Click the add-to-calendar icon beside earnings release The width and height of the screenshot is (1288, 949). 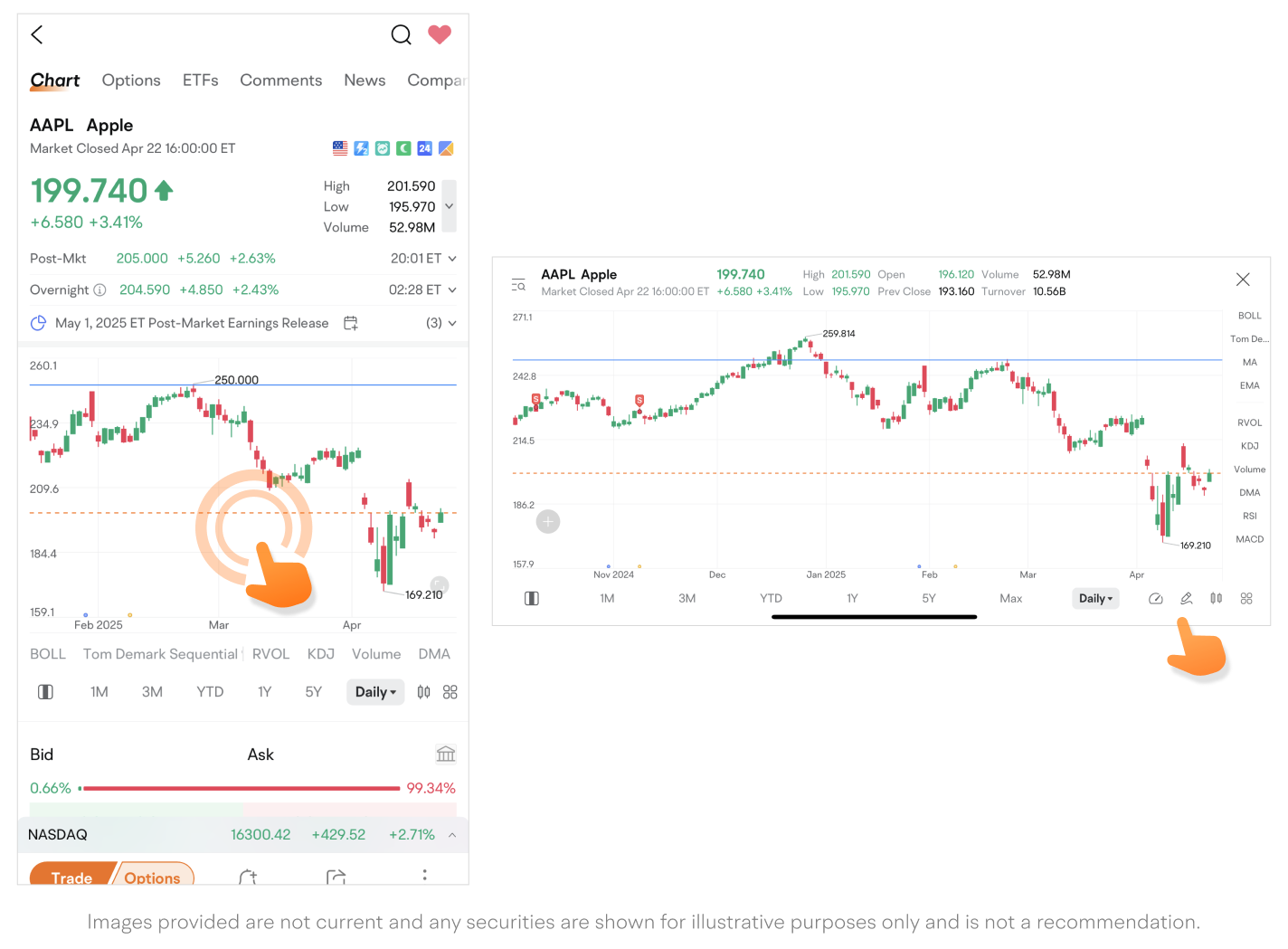click(x=351, y=323)
